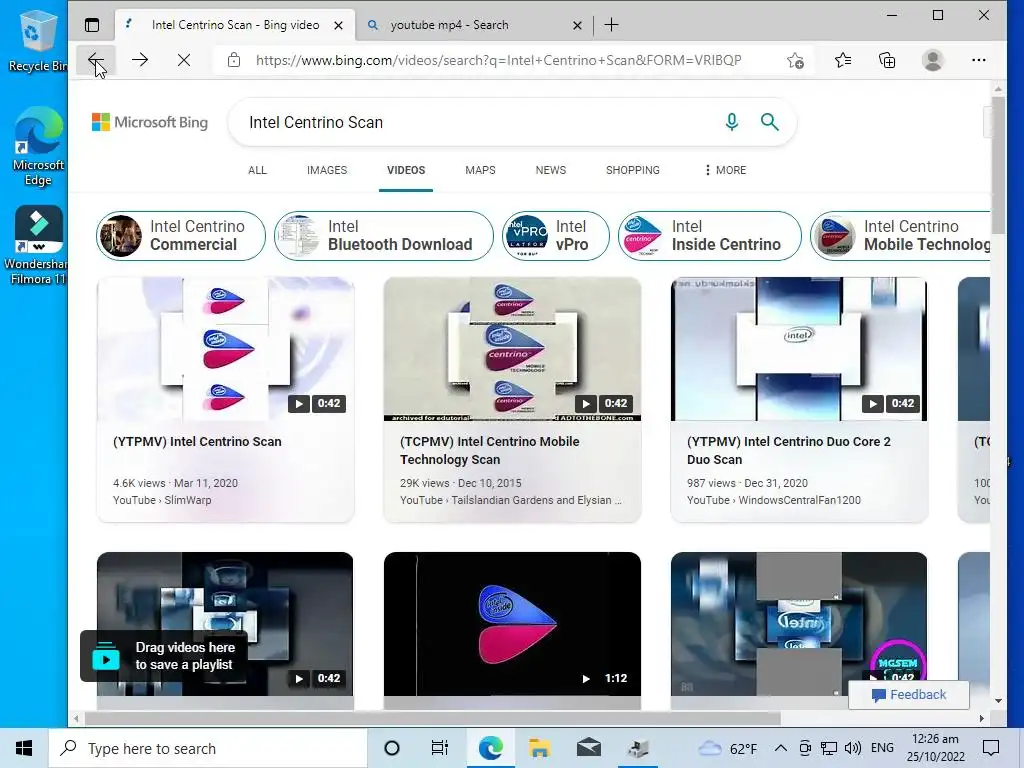Select the MAPS search tab
Viewport: 1024px width, 768px height.
[480, 170]
